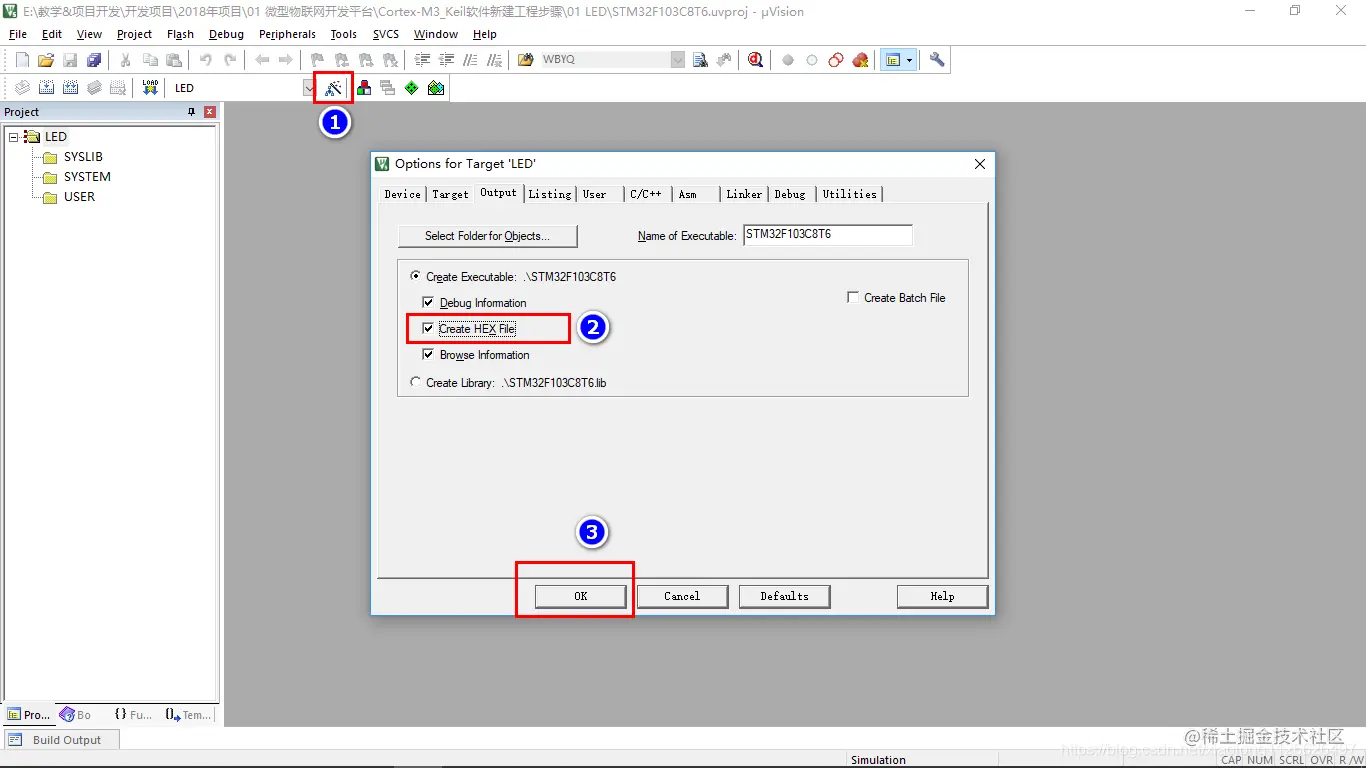Click the Manage Multi-Project Workspace icon
The height and width of the screenshot is (768, 1366).
coord(388,88)
